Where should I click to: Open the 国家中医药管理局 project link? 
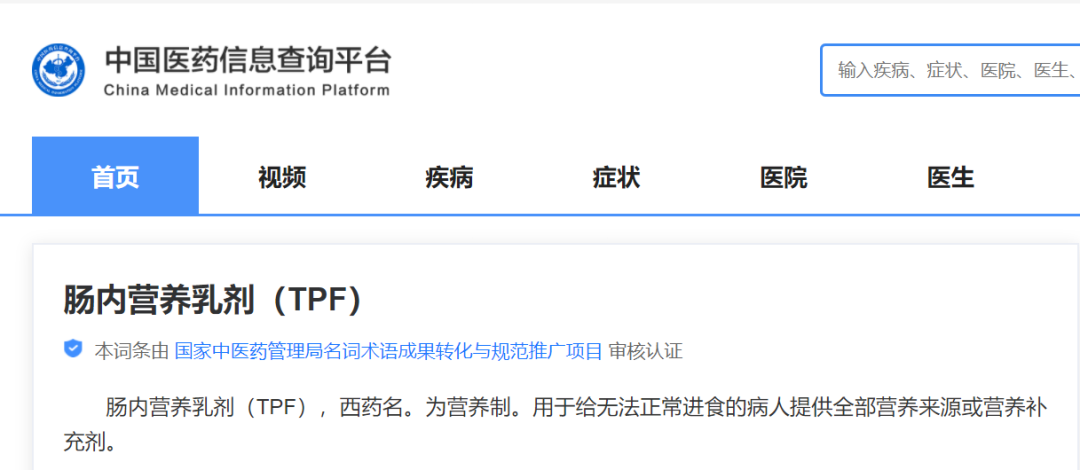point(388,351)
